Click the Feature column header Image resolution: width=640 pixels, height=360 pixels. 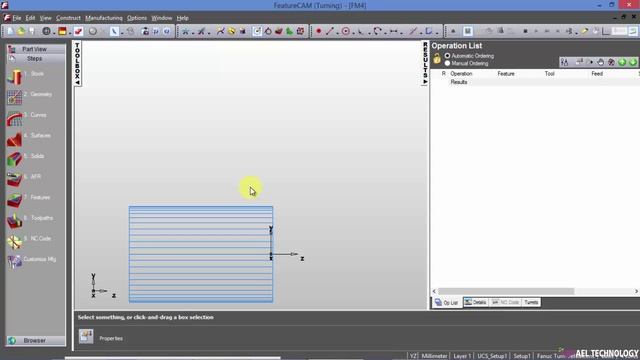click(506, 73)
